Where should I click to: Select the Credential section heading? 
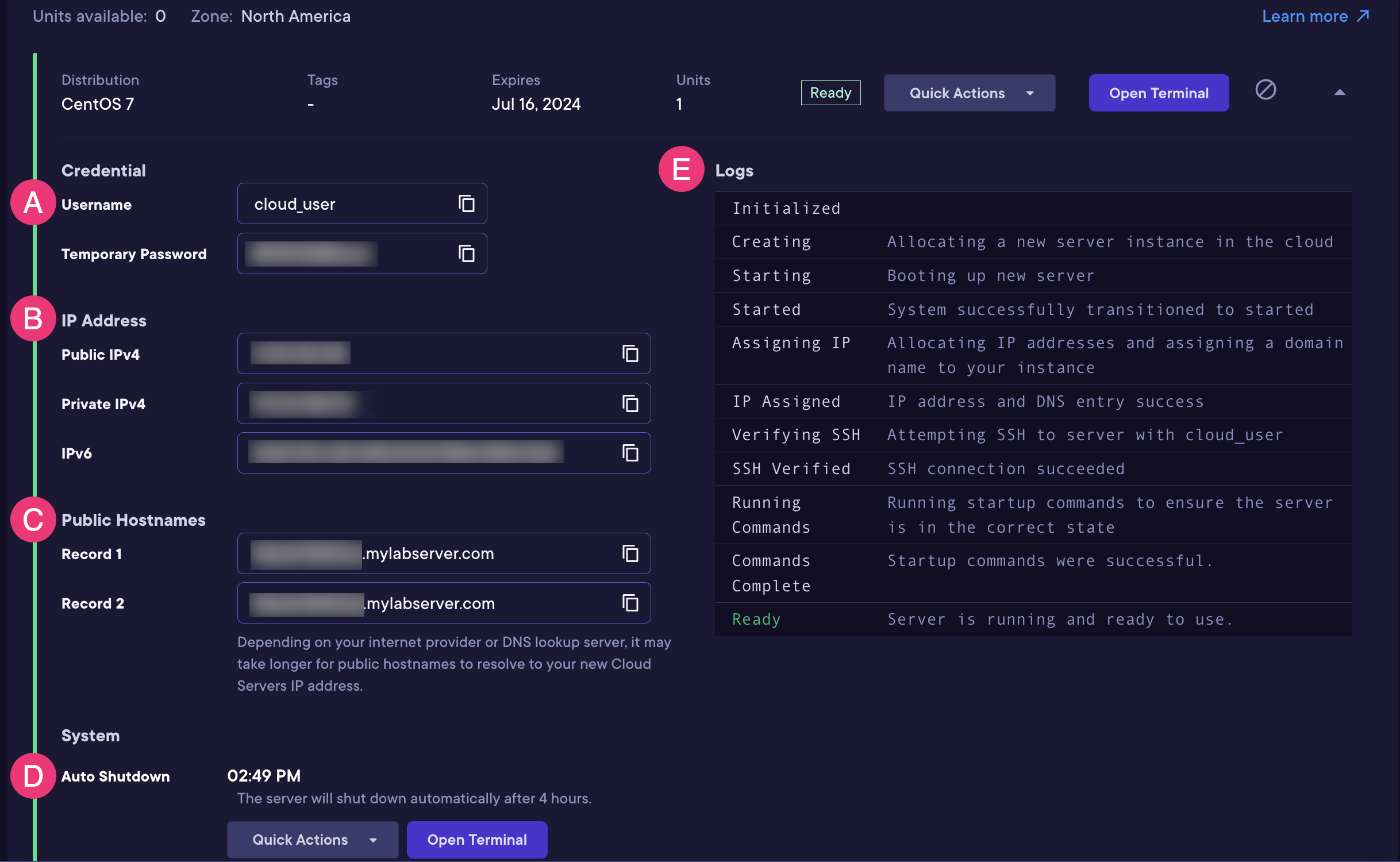click(103, 170)
